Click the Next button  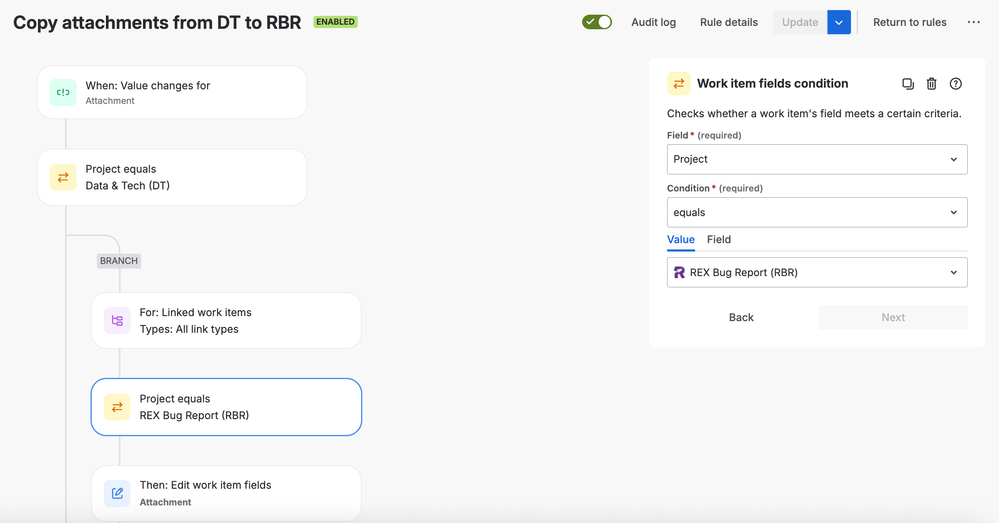[x=893, y=317]
